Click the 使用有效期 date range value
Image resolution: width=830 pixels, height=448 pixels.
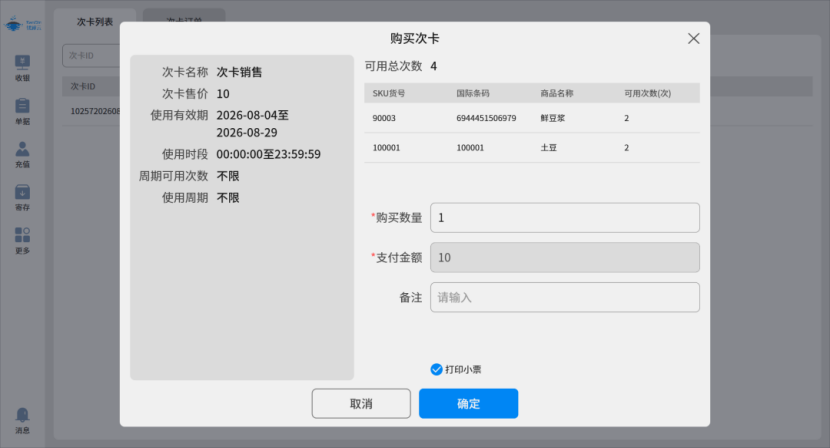coord(252,124)
